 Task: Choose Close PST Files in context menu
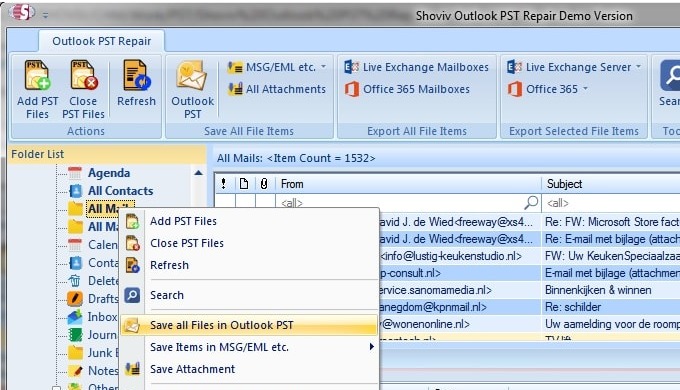pos(249,243)
